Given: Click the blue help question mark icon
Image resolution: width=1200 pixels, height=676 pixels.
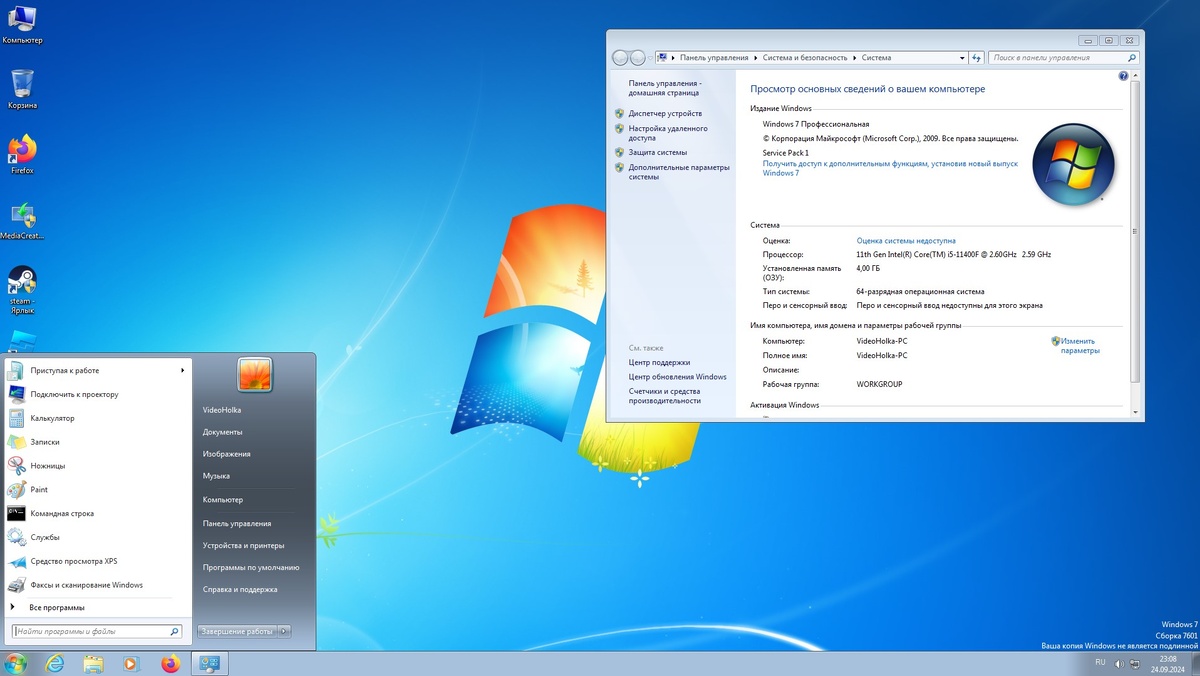Looking at the screenshot, I should click(1123, 76).
